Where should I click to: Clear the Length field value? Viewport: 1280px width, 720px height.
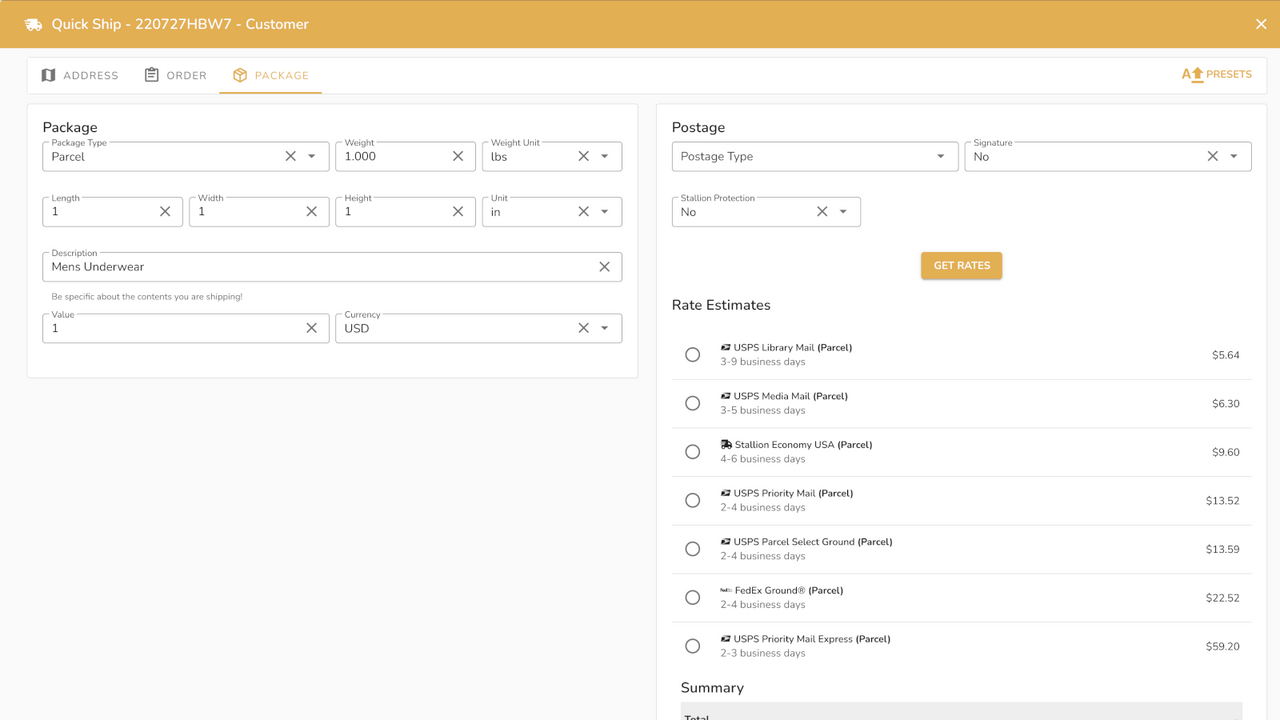(165, 212)
